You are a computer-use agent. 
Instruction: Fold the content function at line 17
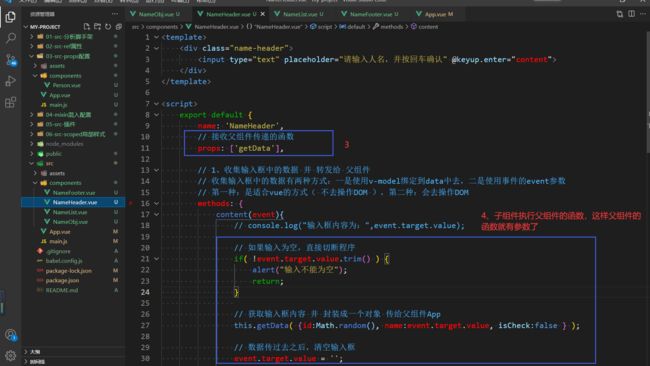point(157,215)
